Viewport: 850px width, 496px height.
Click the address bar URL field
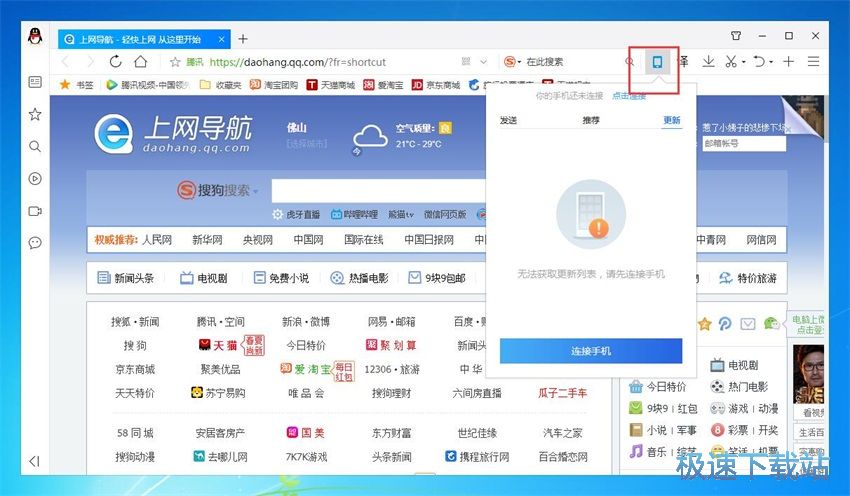(297, 62)
